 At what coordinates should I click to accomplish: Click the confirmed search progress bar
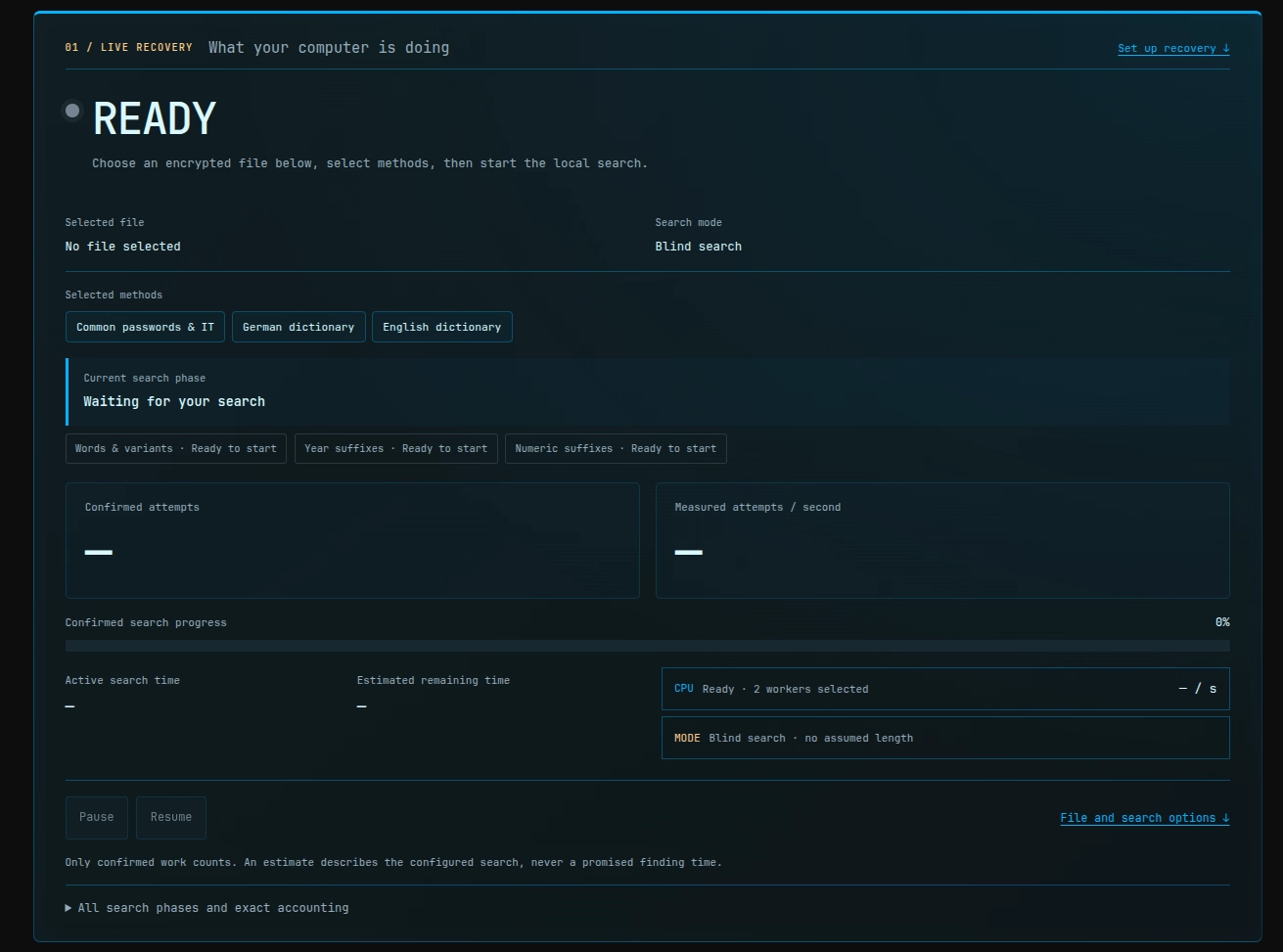[648, 646]
